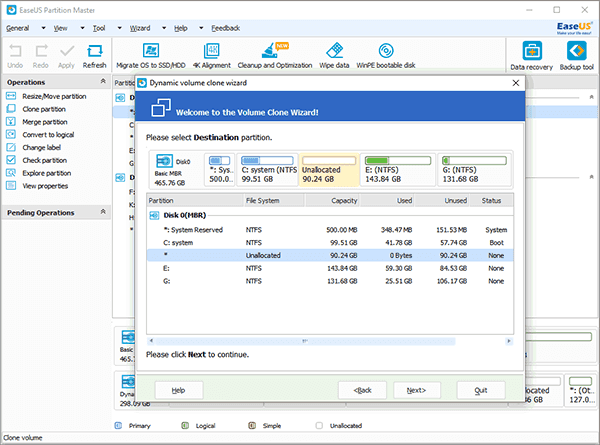
Task: Click the Check partition icon
Action: pyautogui.click(x=11, y=160)
